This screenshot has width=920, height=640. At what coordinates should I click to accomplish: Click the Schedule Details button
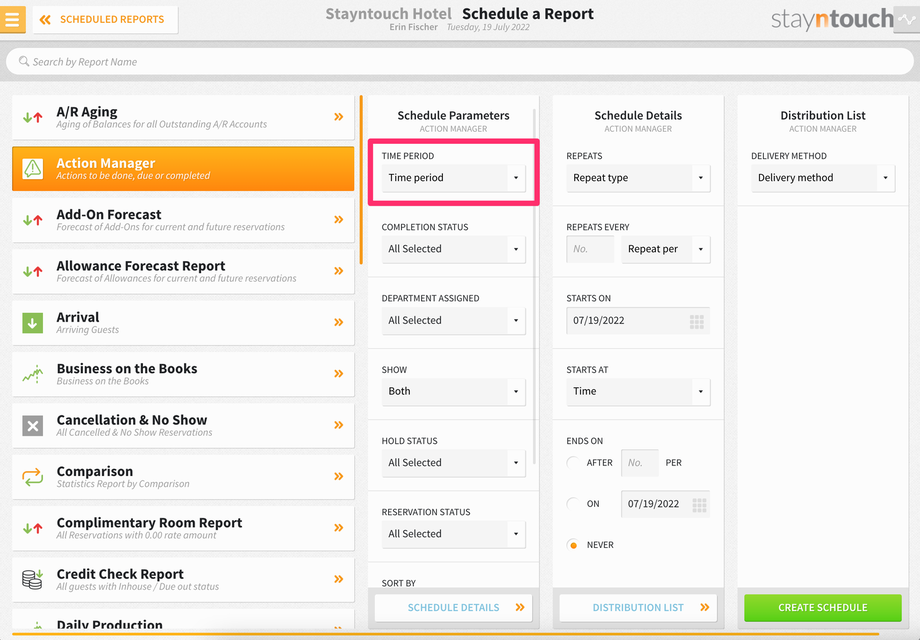(x=454, y=608)
